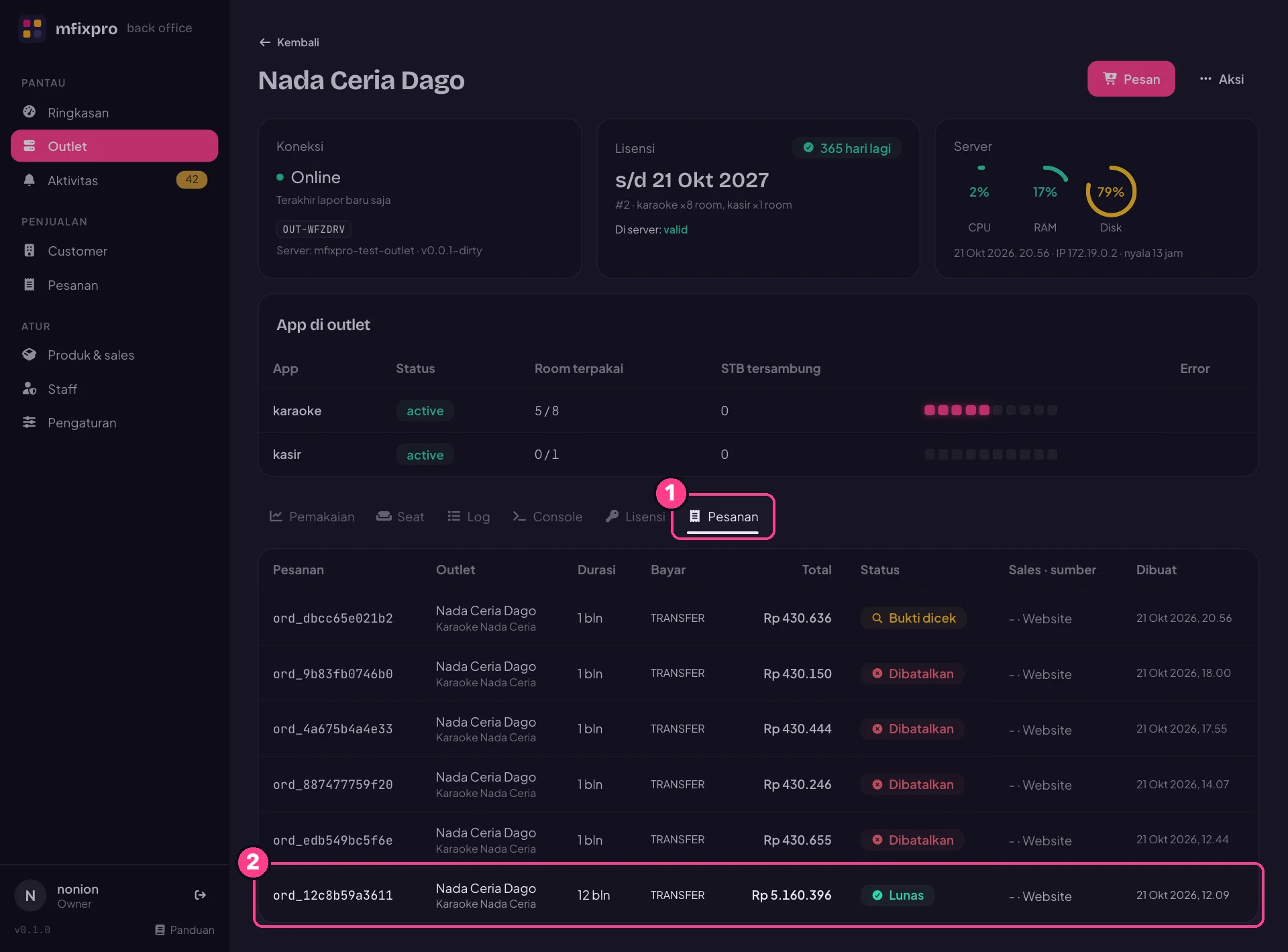The height and width of the screenshot is (952, 1288).
Task: Open Pesanan in the sidebar
Action: point(114,285)
